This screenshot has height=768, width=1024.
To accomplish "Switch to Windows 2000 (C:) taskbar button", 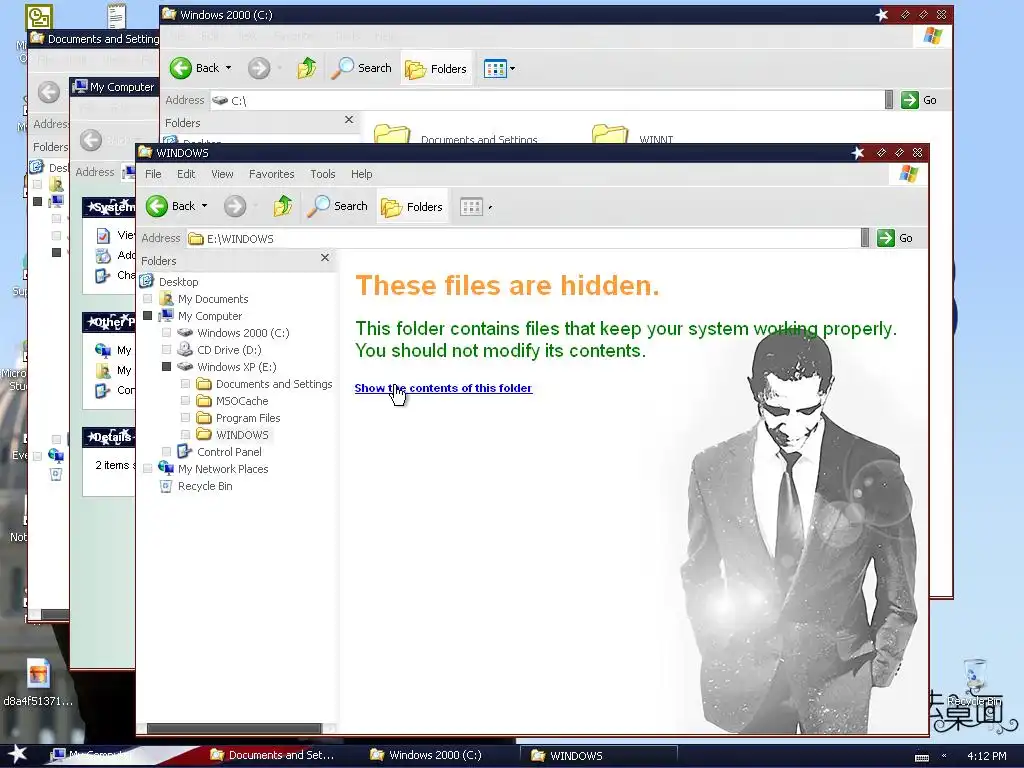I will click(x=426, y=755).
